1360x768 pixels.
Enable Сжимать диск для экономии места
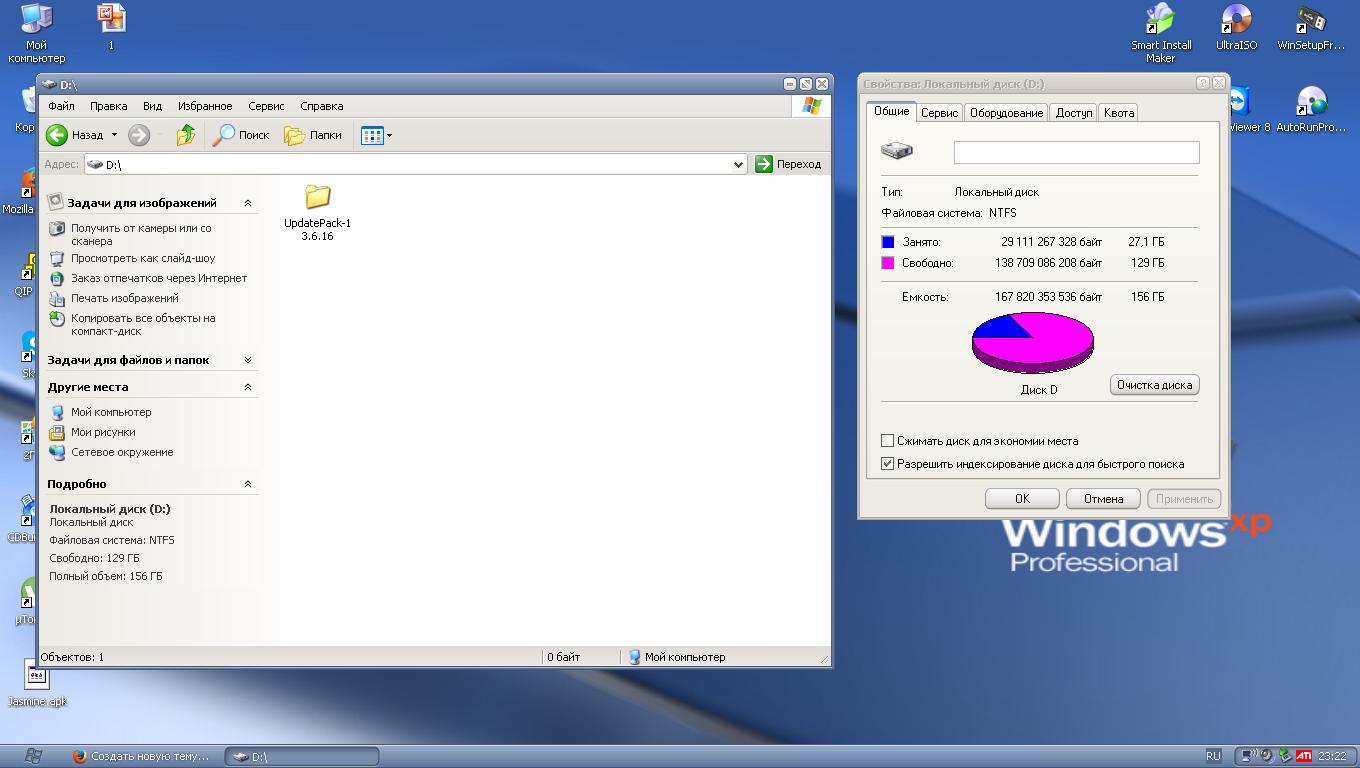click(887, 441)
